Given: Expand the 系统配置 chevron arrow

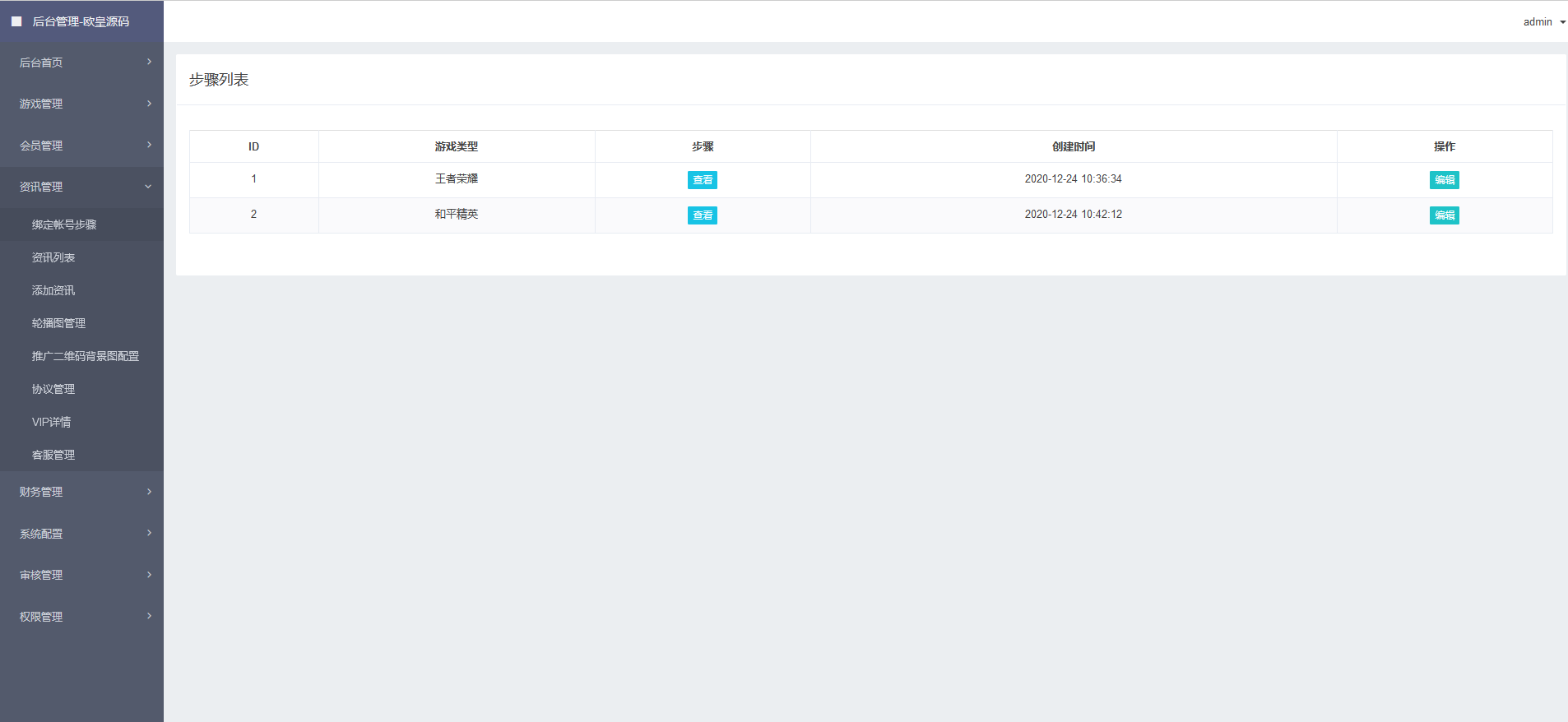Looking at the screenshot, I should click(x=149, y=533).
